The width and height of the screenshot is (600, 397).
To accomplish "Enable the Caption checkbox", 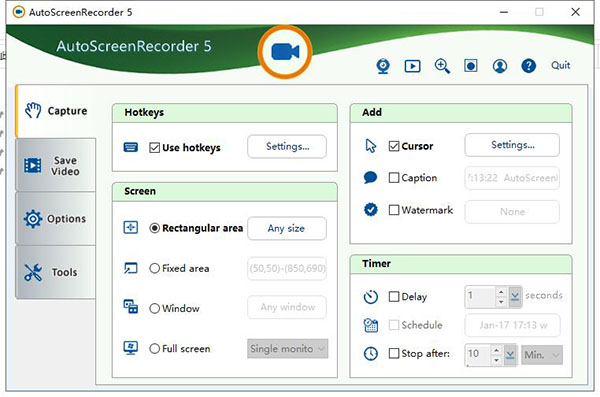I will 394,178.
